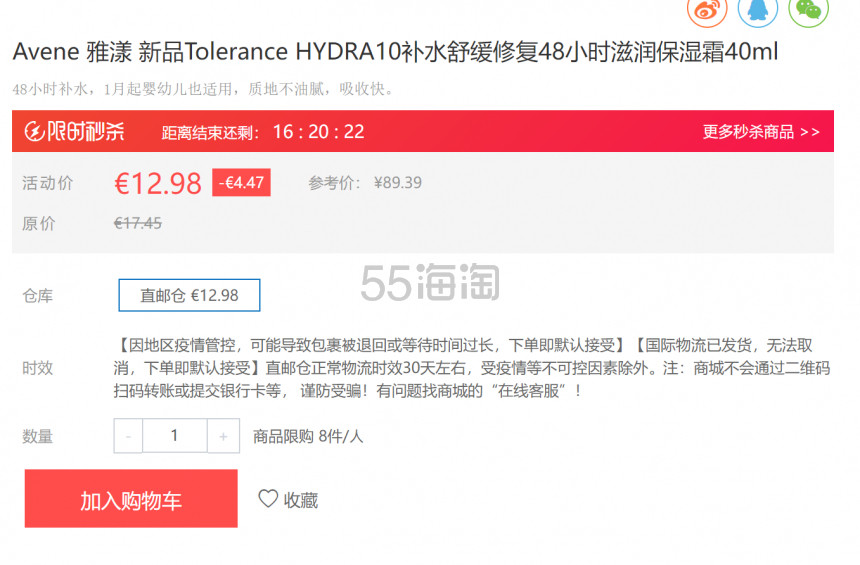Open 更多秒杀商品 link
The image size is (860, 565).
point(761,132)
